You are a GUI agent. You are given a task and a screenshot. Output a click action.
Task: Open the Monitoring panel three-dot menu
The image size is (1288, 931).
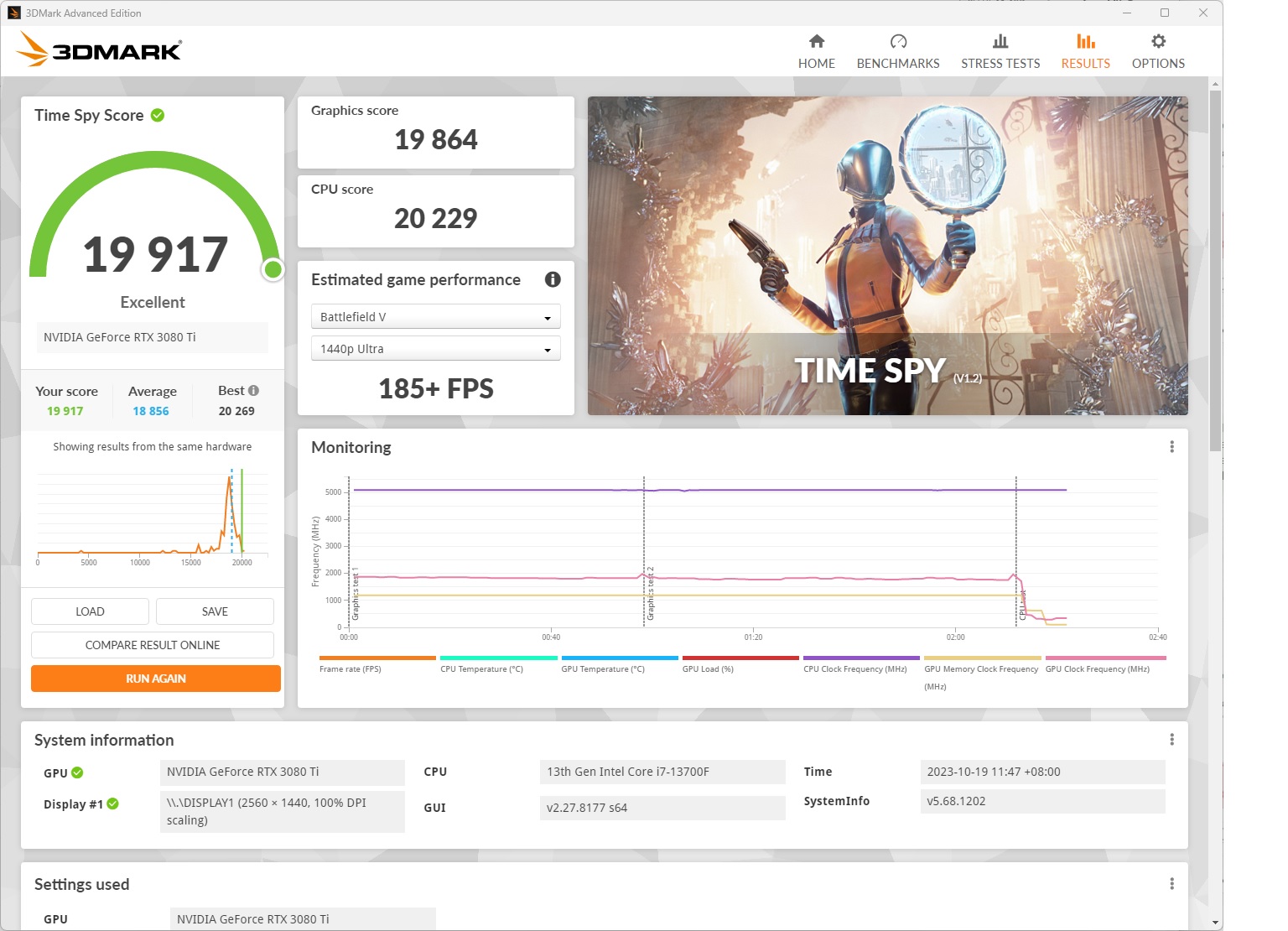[1171, 447]
